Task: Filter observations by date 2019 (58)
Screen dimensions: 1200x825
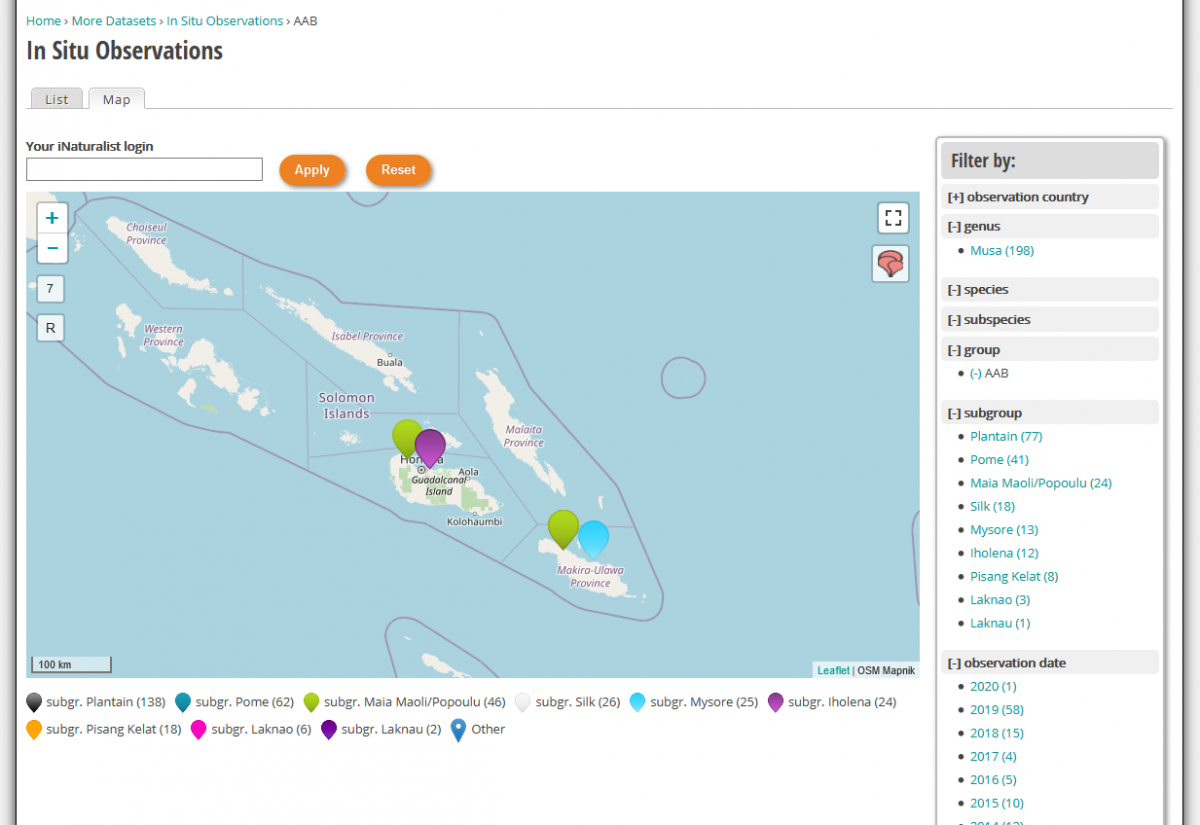Action: coord(997,709)
